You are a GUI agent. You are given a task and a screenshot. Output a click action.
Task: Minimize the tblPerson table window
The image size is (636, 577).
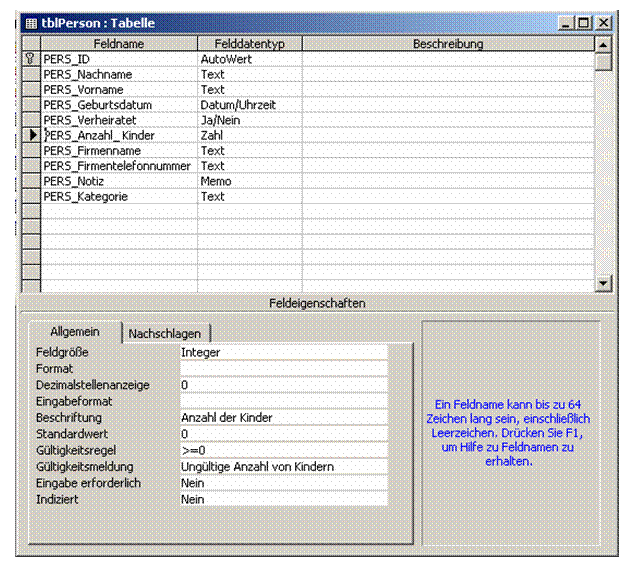coord(566,23)
